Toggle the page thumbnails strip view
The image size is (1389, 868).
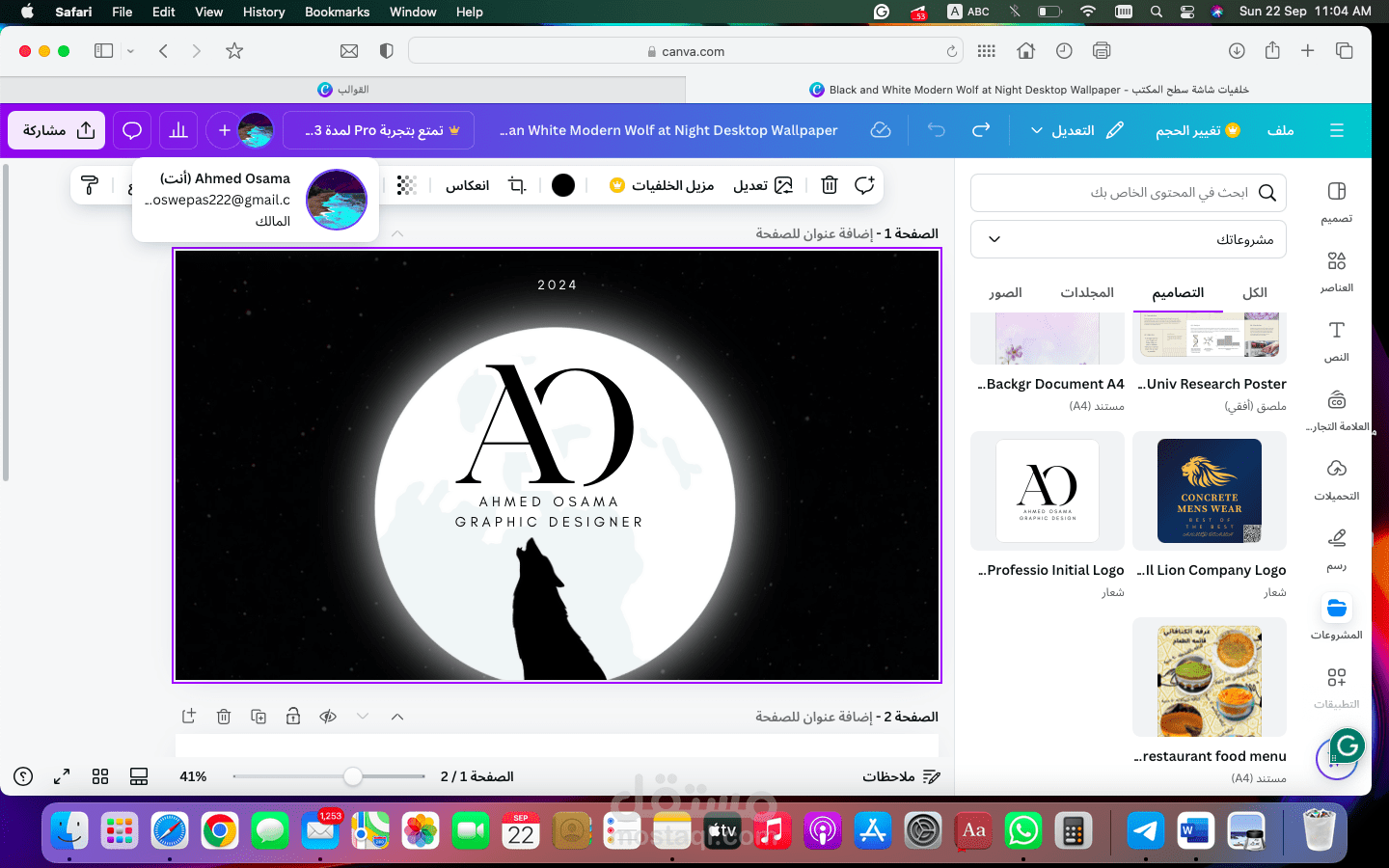tap(139, 776)
